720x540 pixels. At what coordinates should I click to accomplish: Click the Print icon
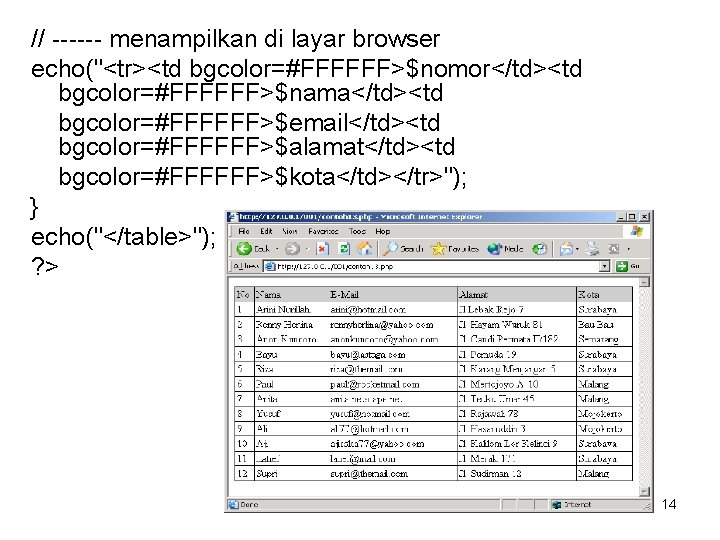[x=593, y=249]
